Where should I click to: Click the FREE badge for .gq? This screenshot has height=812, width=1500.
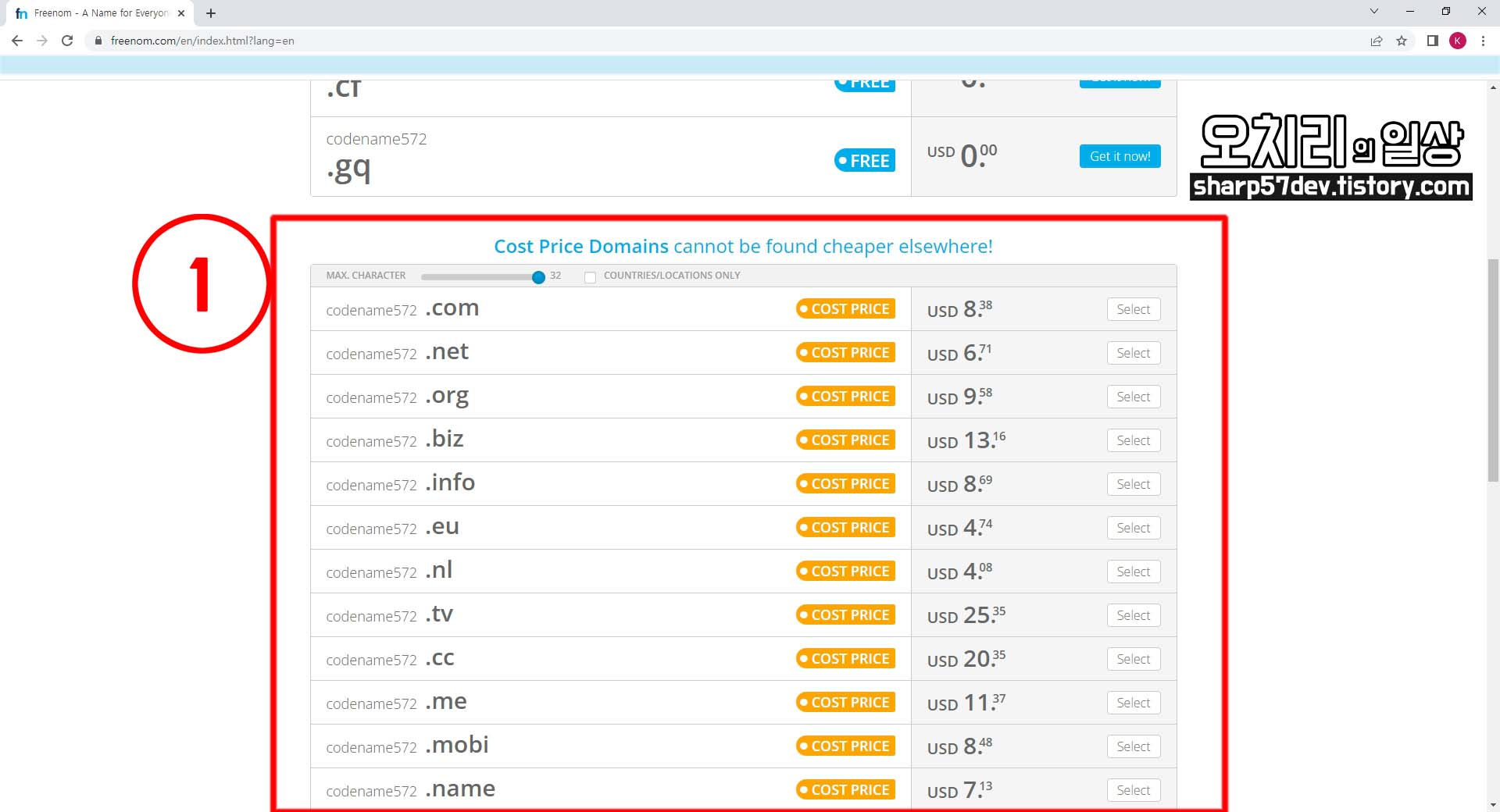pos(865,160)
